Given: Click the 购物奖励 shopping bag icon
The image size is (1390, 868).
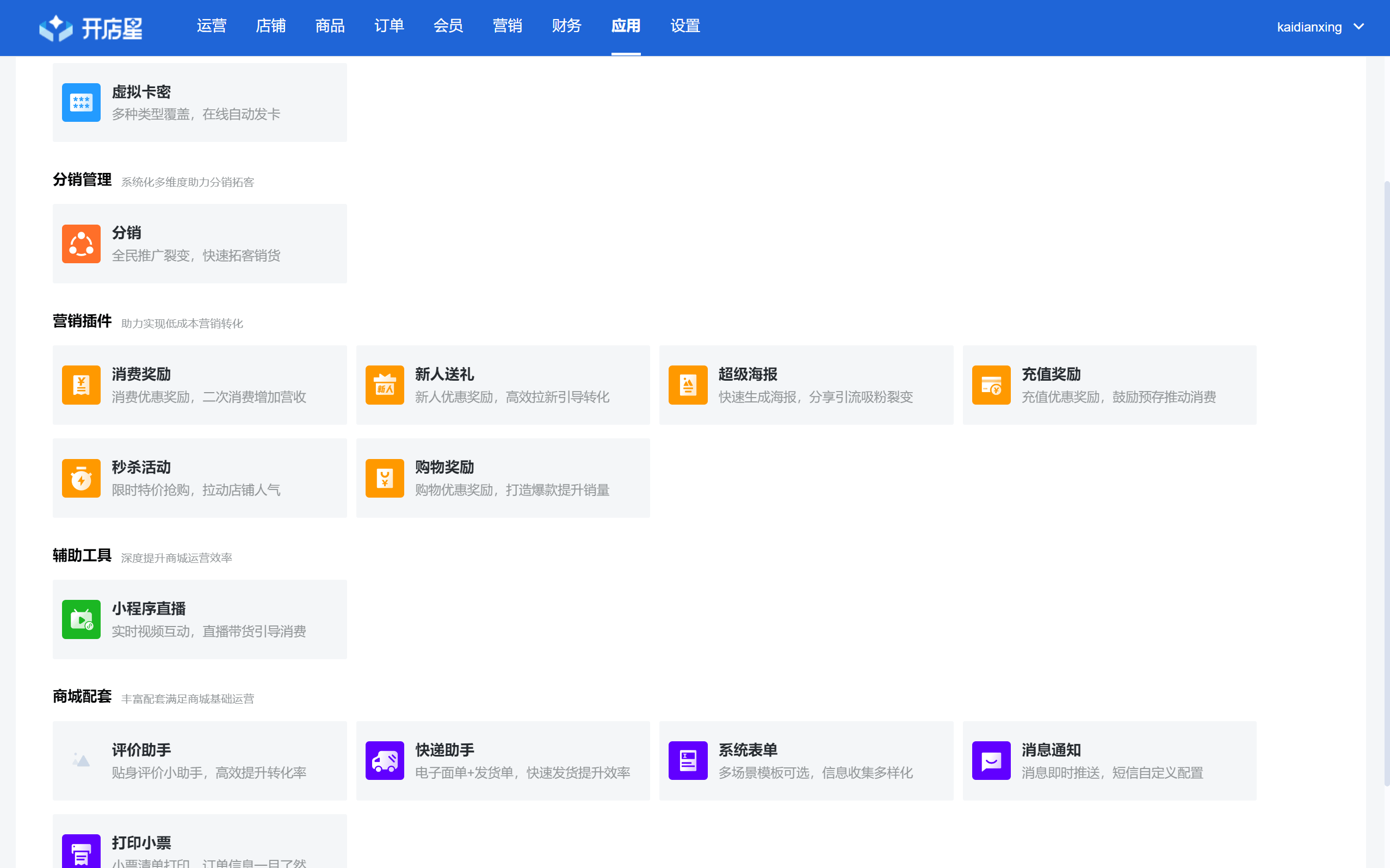Looking at the screenshot, I should click(x=384, y=478).
